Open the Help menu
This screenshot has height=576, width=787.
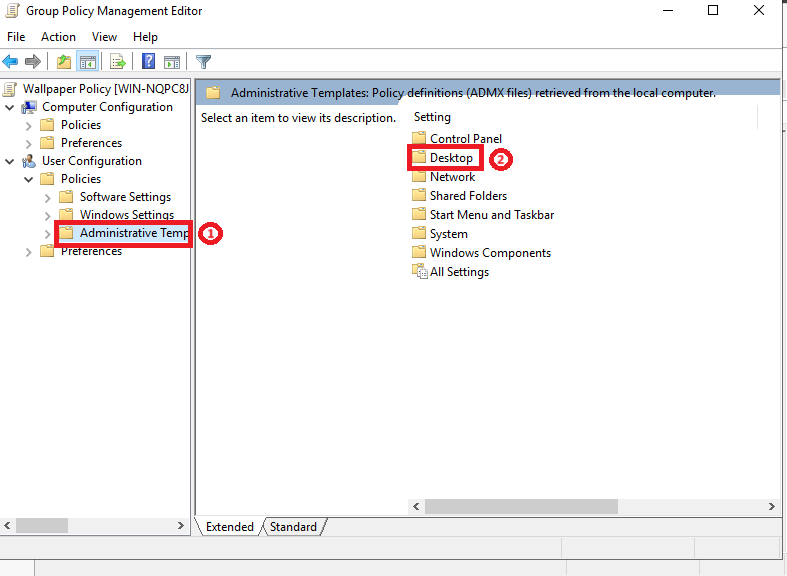146,37
